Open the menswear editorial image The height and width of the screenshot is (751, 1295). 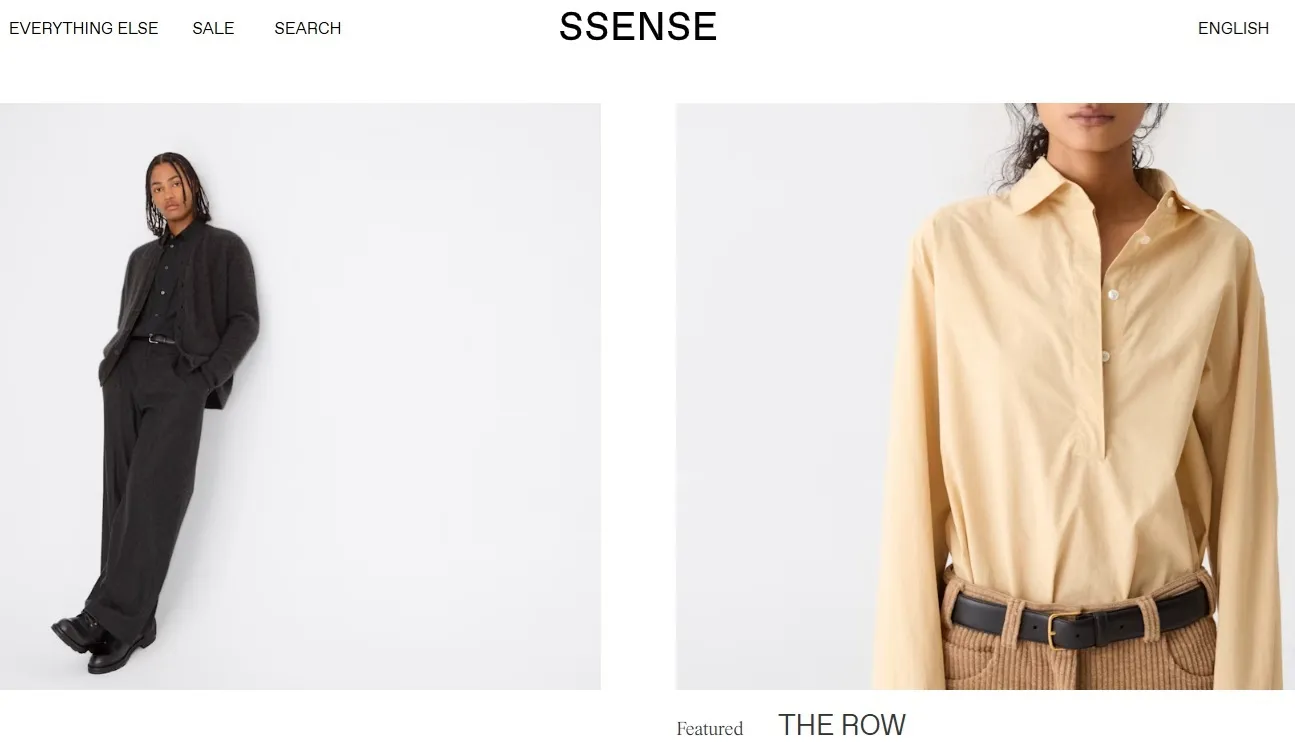click(300, 396)
